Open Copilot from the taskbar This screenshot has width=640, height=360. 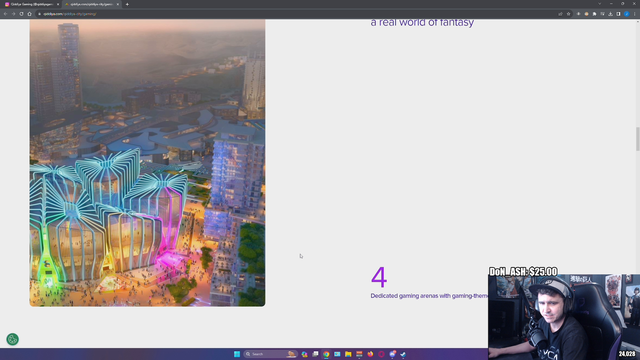pos(304,354)
